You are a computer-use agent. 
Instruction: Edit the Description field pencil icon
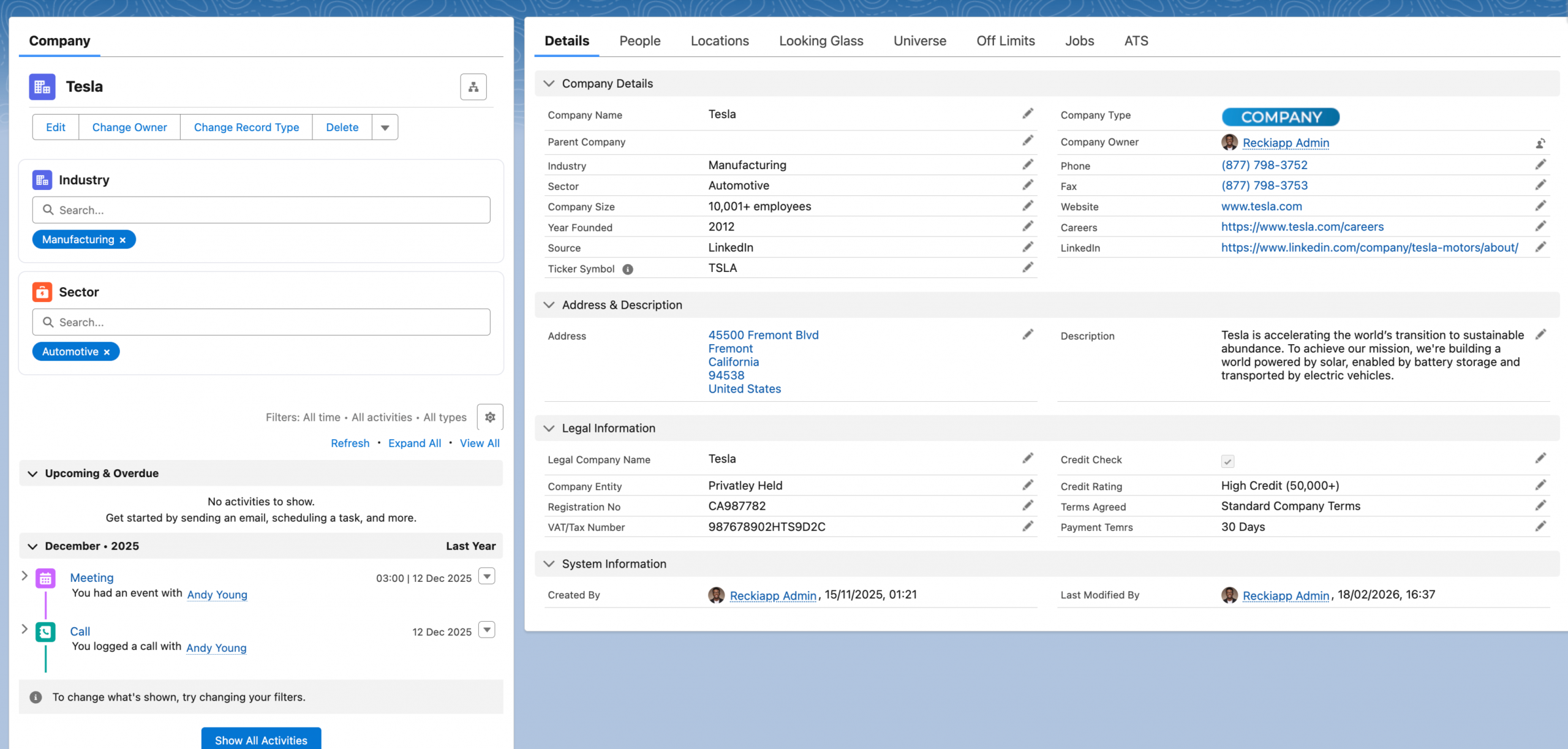coord(1540,334)
